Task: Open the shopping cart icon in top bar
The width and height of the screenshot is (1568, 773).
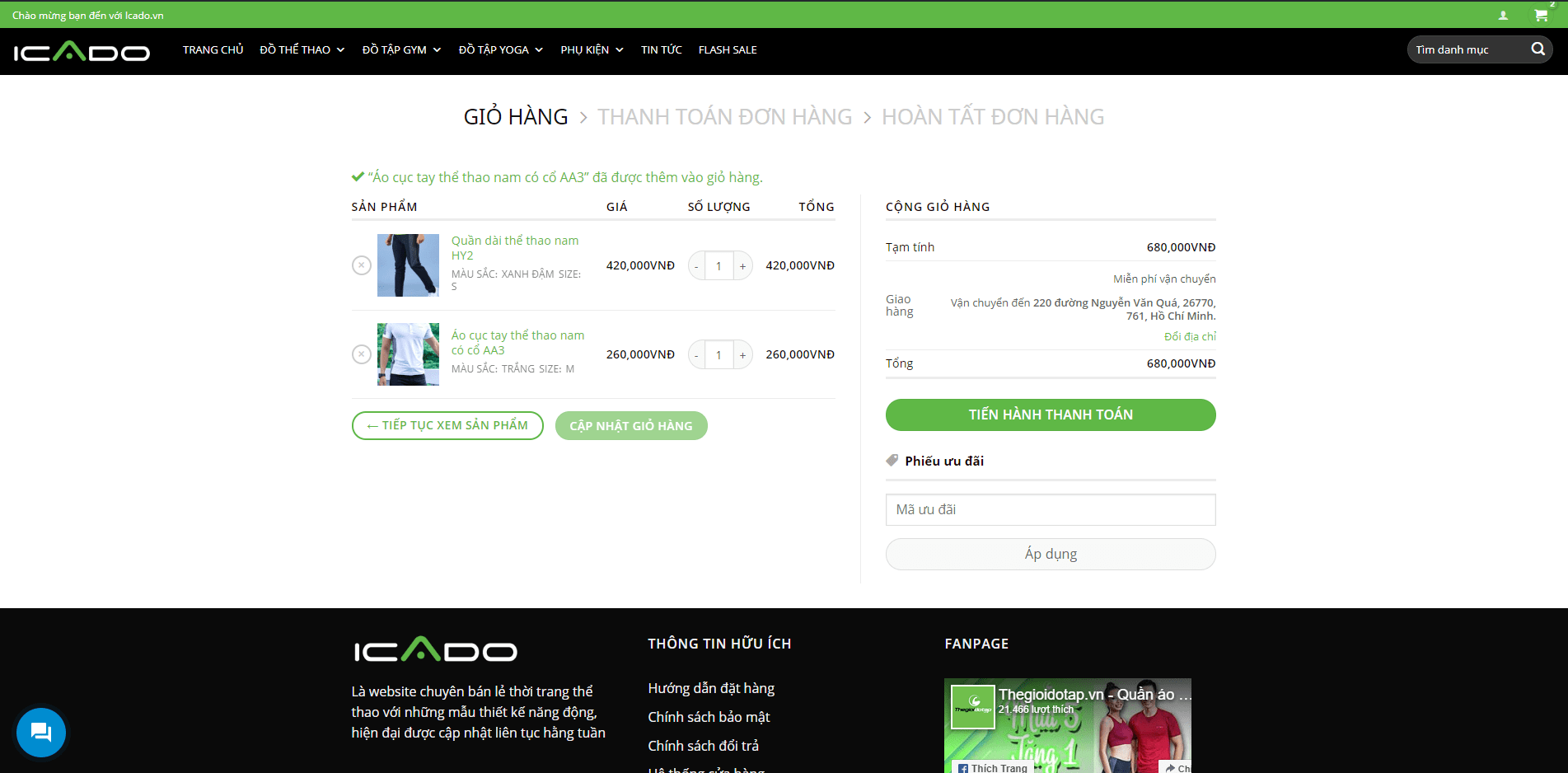Action: 1540,15
